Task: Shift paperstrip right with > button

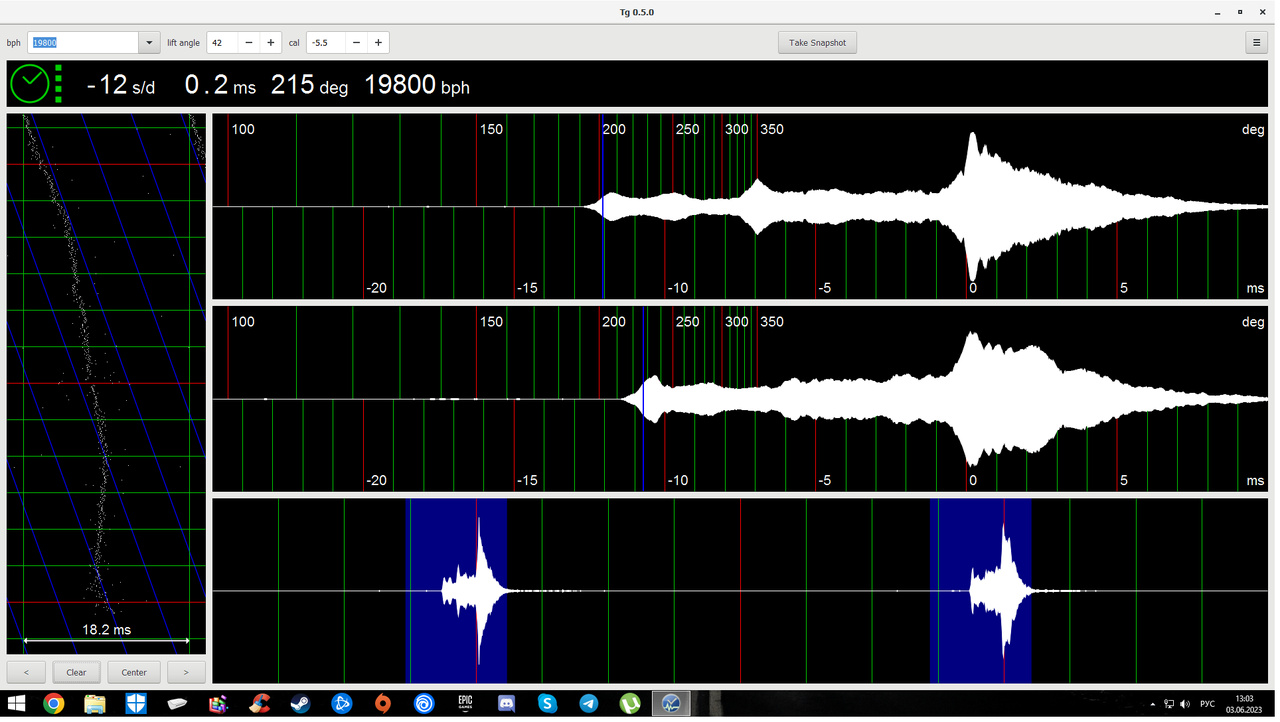Action: [x=186, y=672]
